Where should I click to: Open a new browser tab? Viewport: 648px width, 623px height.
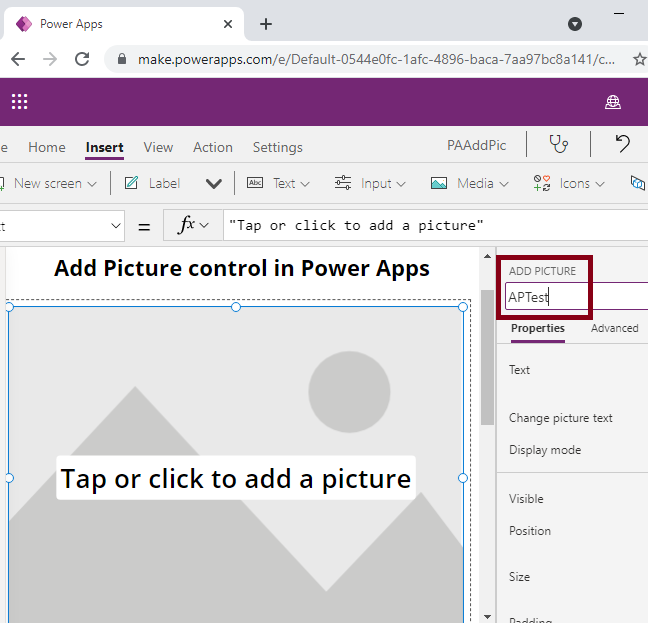[x=266, y=24]
